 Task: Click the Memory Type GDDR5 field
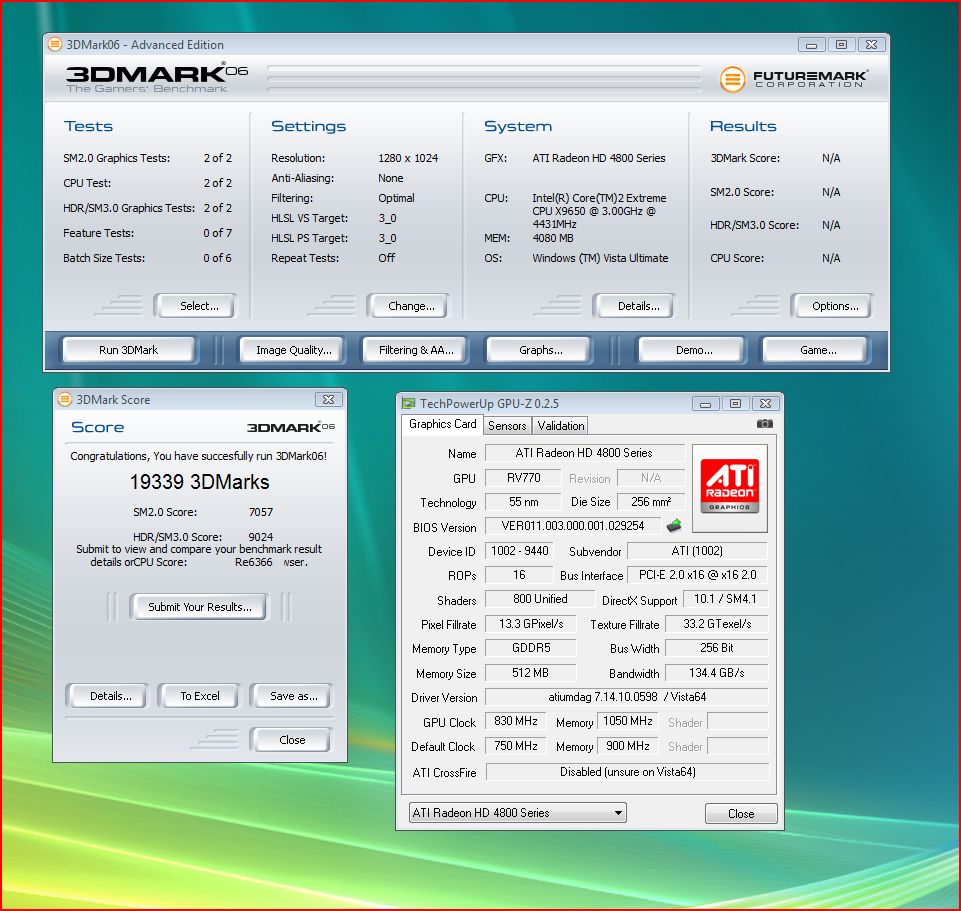click(531, 648)
